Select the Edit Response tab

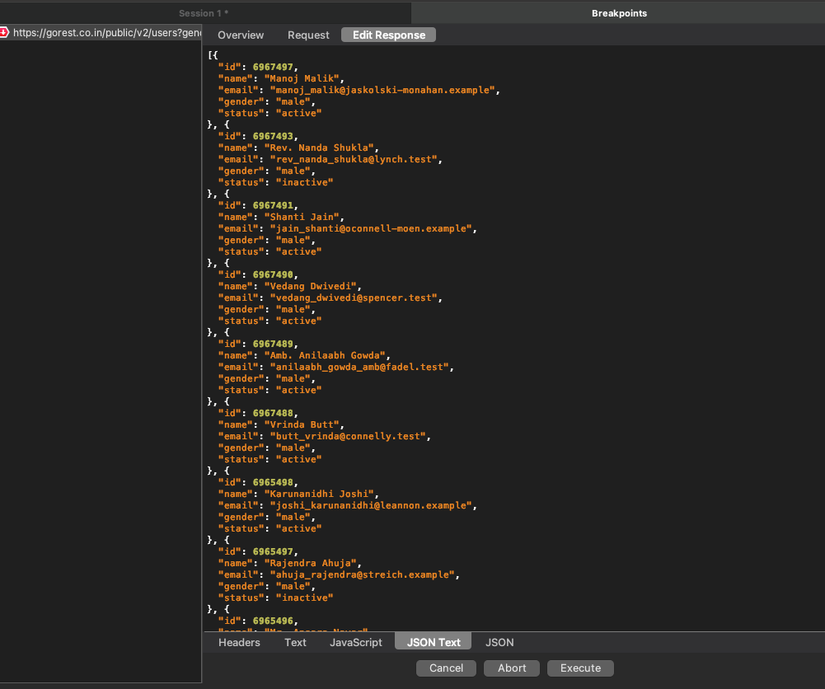[388, 34]
